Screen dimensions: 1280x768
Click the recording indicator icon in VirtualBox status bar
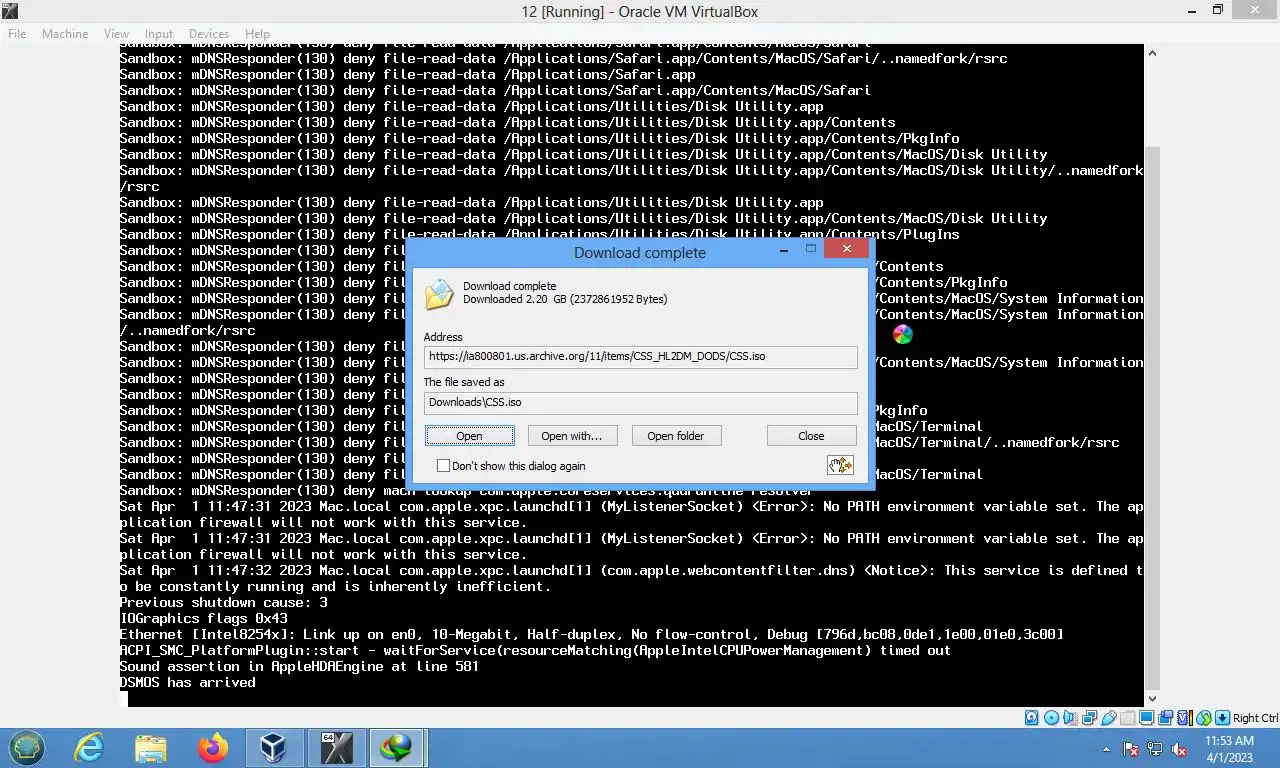(1165, 718)
